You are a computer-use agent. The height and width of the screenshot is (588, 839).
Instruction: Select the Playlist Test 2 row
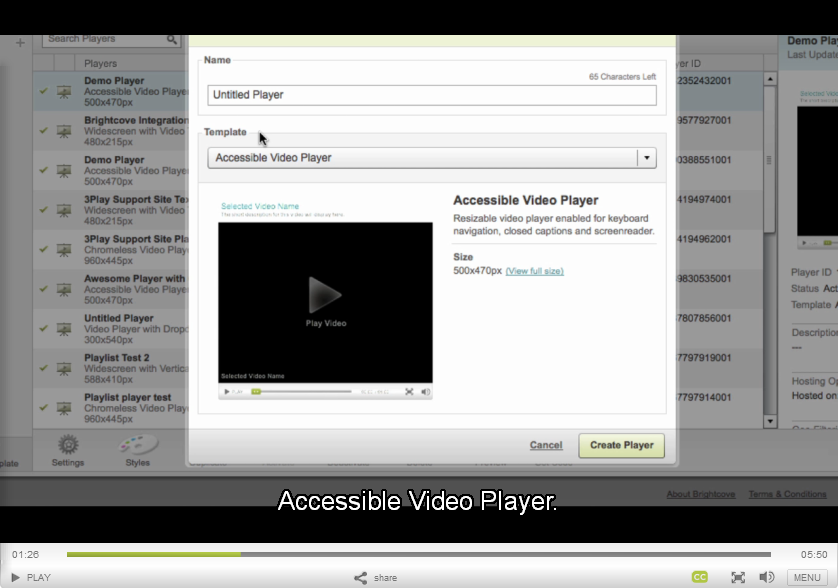pyautogui.click(x=111, y=368)
